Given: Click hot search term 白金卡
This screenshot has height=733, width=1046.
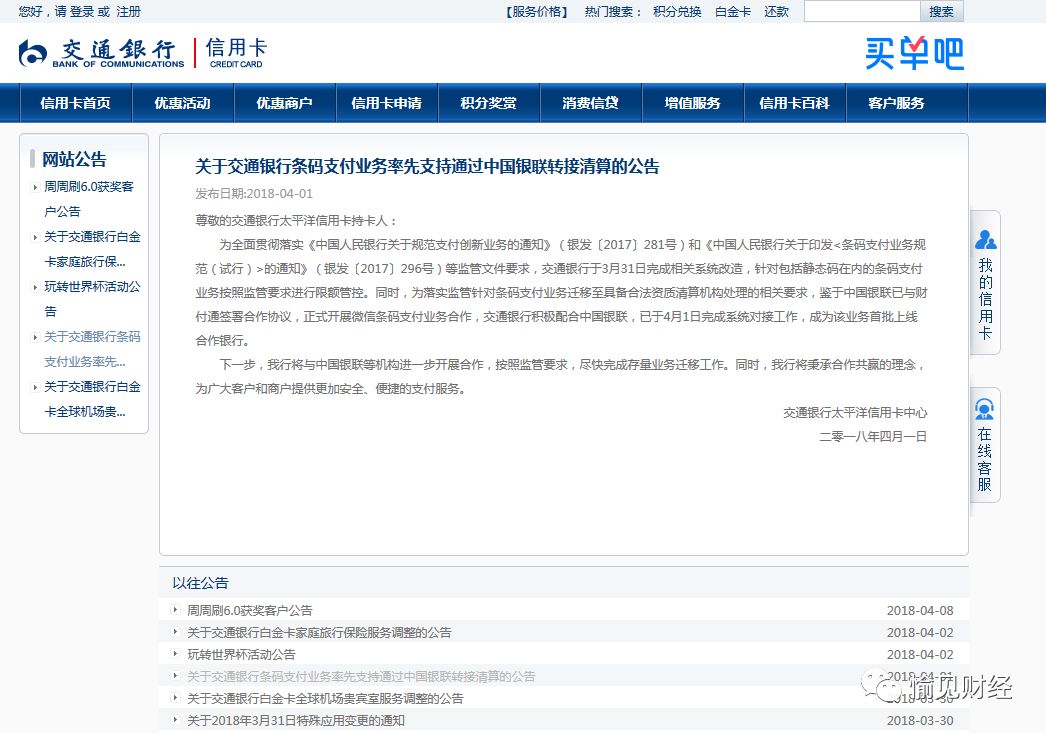Looking at the screenshot, I should click(732, 11).
